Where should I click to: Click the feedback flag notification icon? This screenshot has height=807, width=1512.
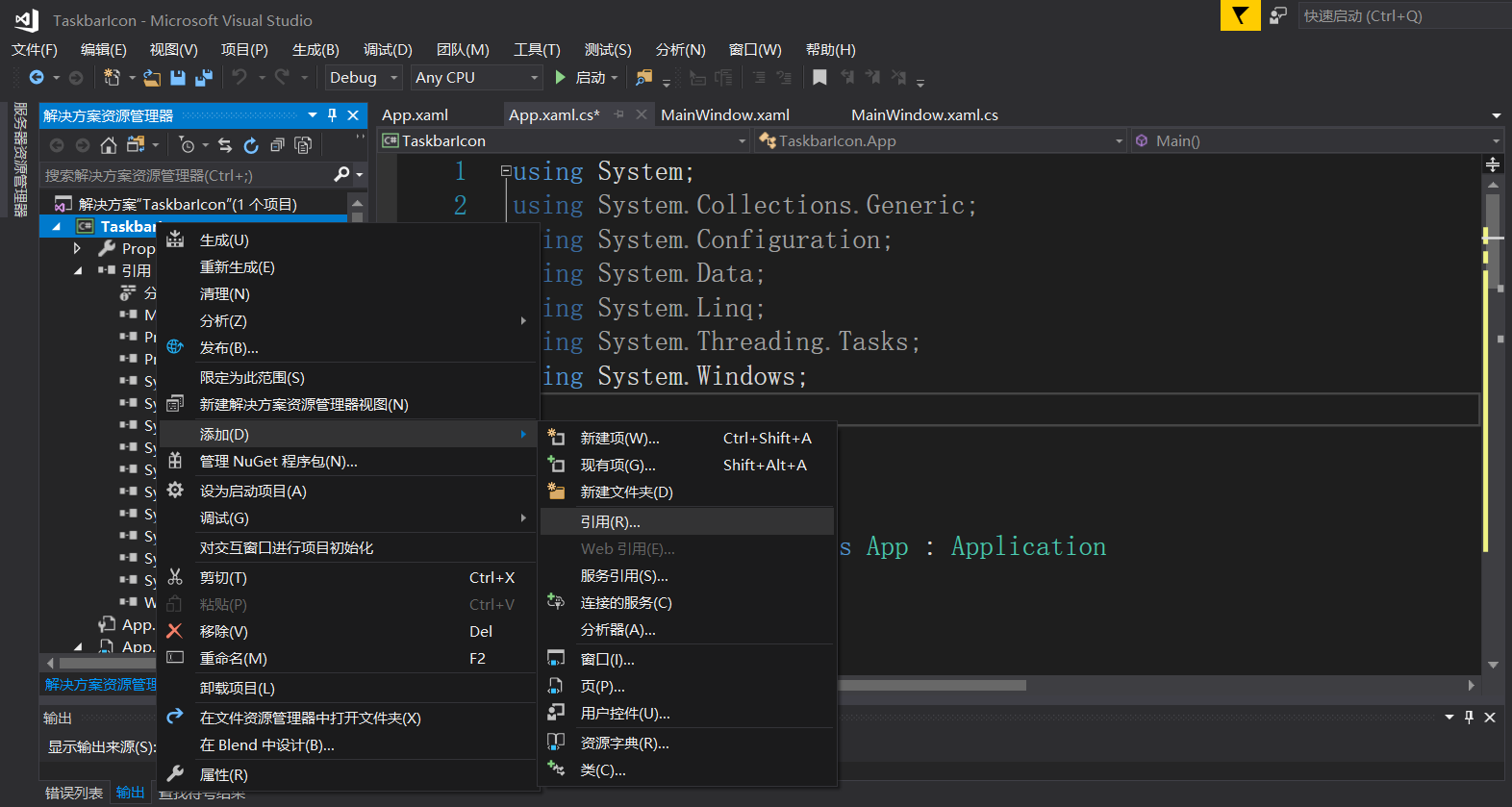point(1241,15)
